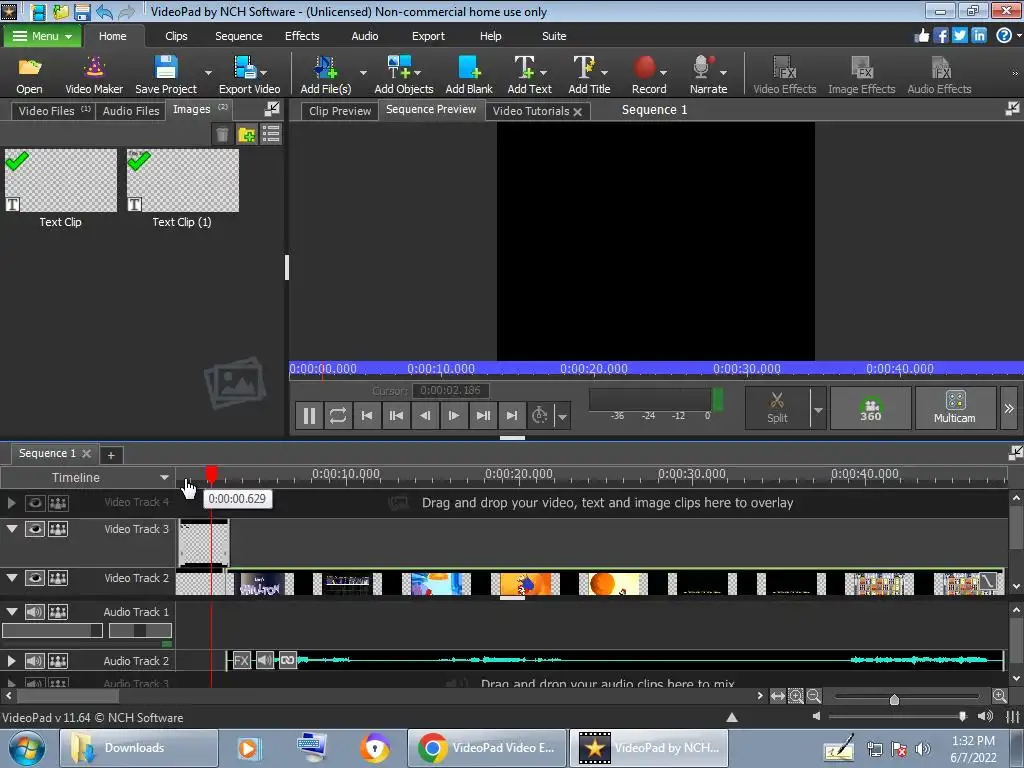Jump to sequence end
This screenshot has height=768, width=1024.
click(512, 416)
